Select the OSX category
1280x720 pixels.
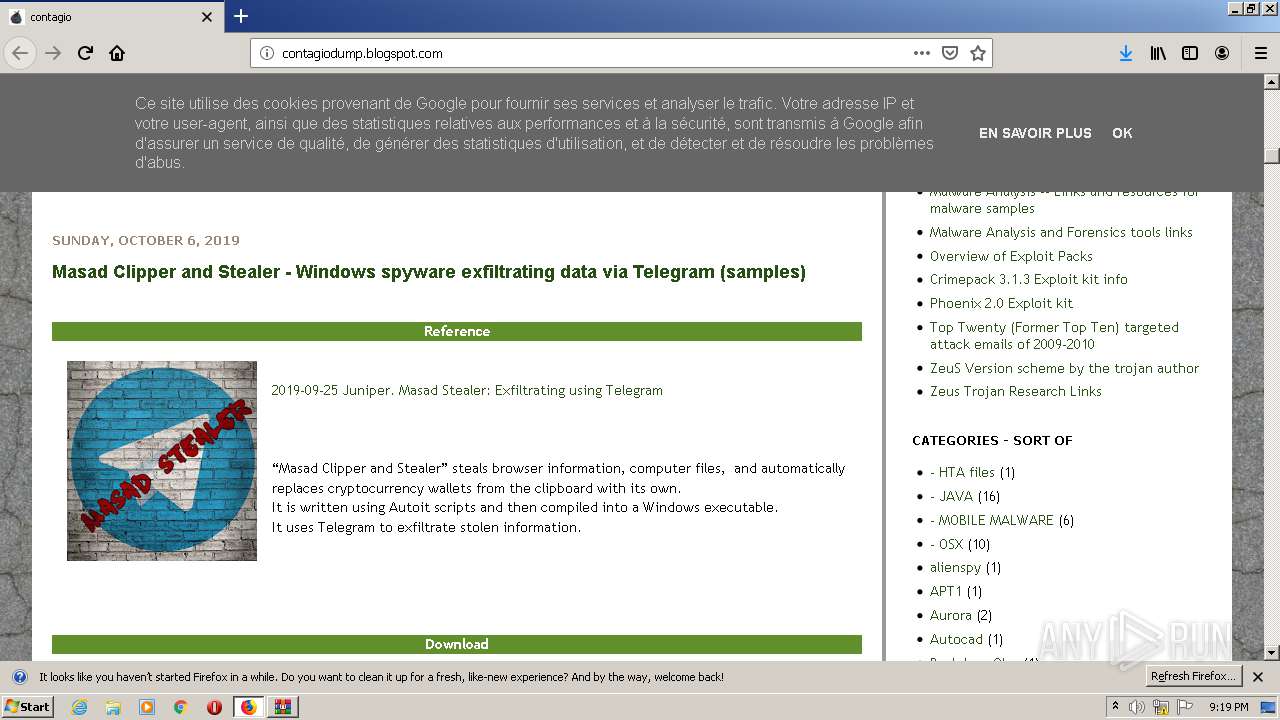[946, 544]
